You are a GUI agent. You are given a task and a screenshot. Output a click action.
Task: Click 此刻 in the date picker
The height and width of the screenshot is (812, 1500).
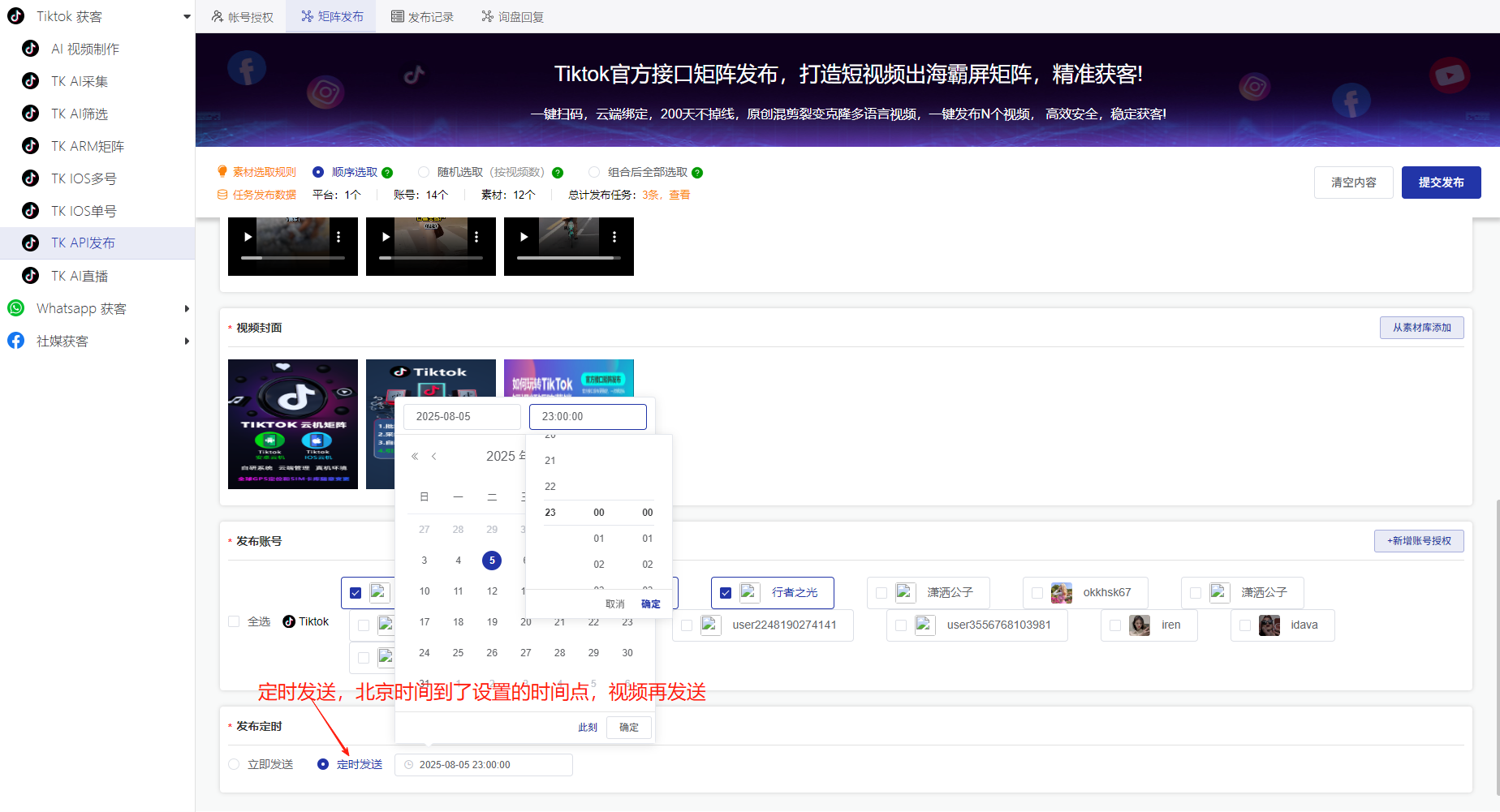tap(587, 727)
